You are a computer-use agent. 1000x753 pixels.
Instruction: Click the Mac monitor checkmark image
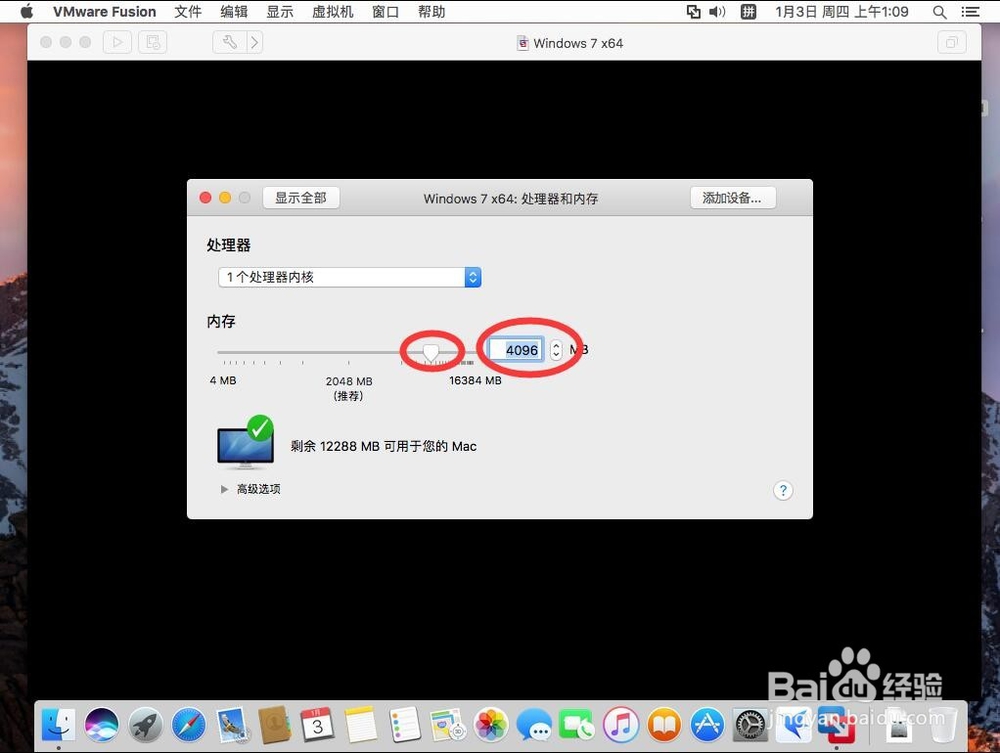tap(246, 442)
